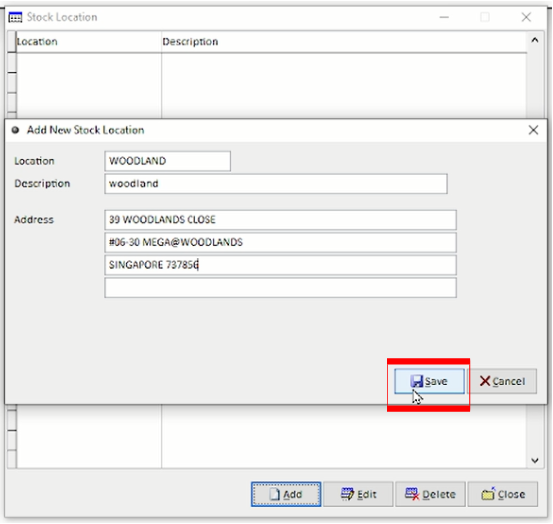Click the Description column header
This screenshot has height=524, width=553.
(x=344, y=42)
